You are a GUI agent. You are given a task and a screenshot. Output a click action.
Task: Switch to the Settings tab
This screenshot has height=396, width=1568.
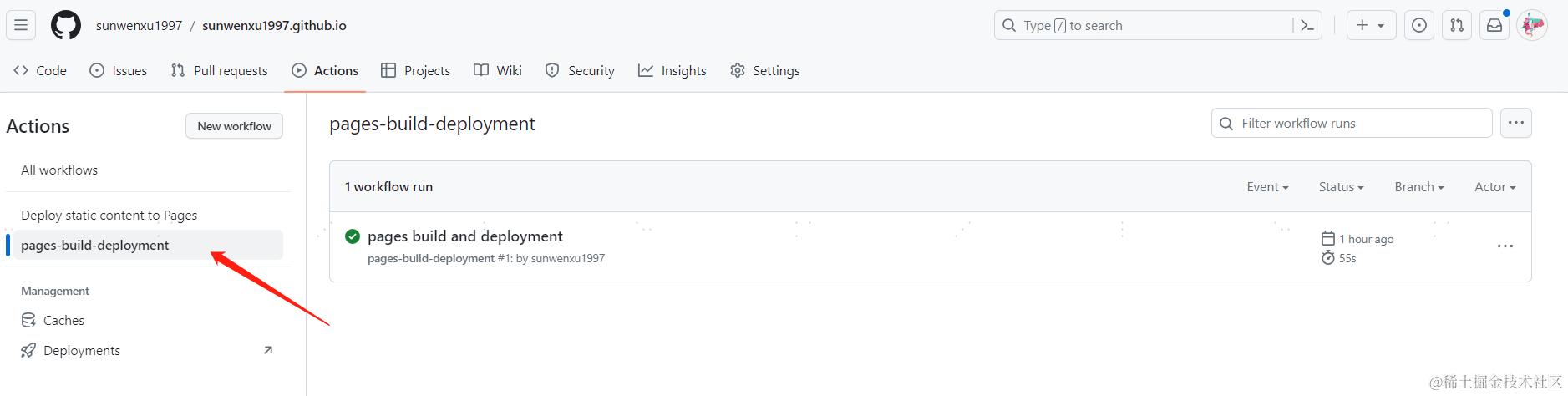[765, 71]
